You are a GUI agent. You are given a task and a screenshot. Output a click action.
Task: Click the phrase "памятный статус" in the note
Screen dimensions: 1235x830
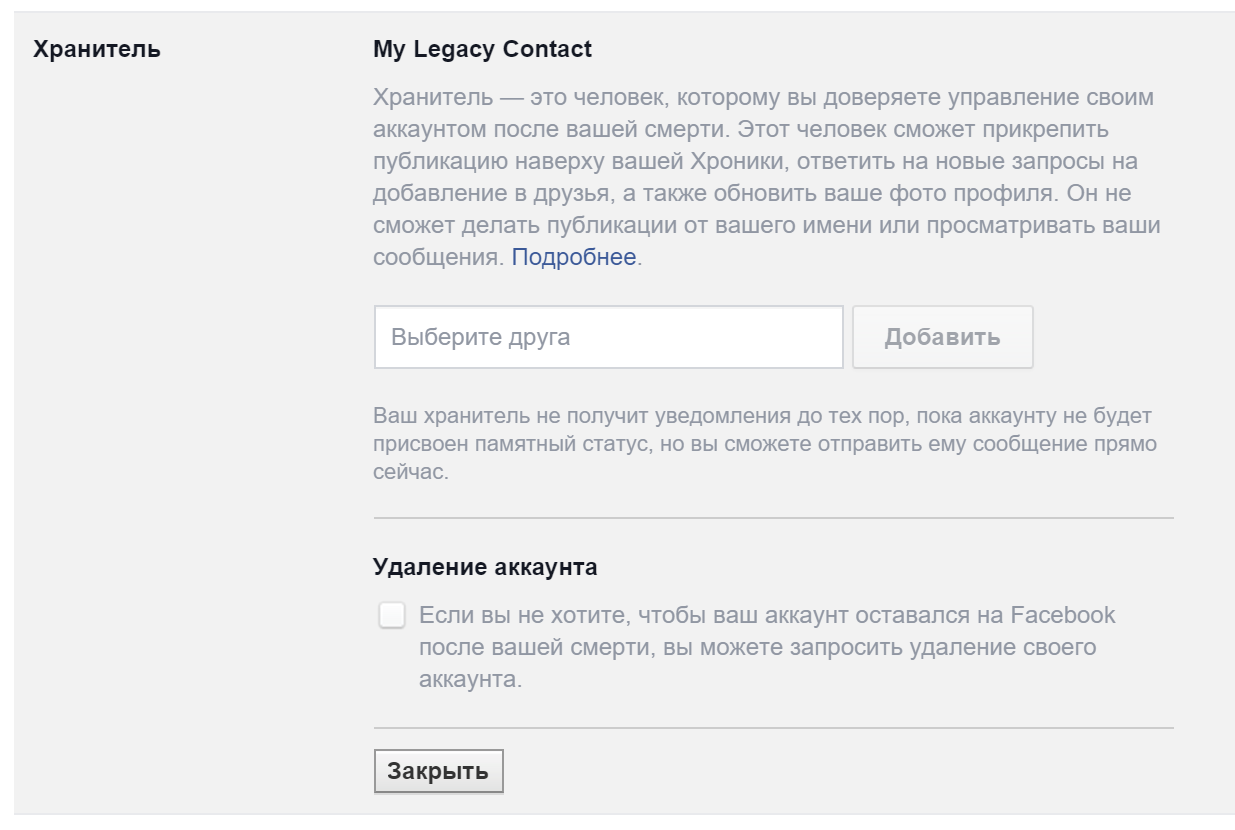(x=547, y=444)
